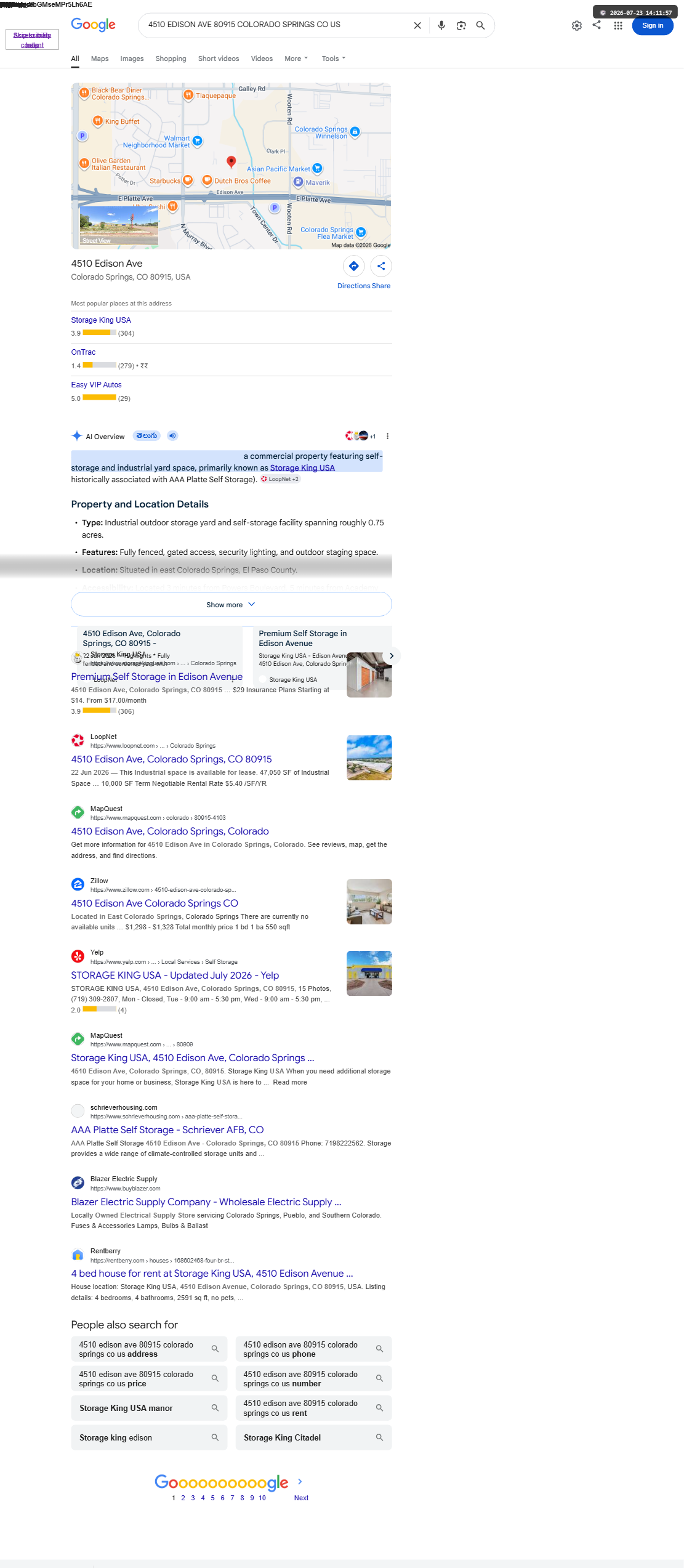The width and height of the screenshot is (692, 1568).
Task: Expand the More search filters dropdown
Action: pos(296,59)
